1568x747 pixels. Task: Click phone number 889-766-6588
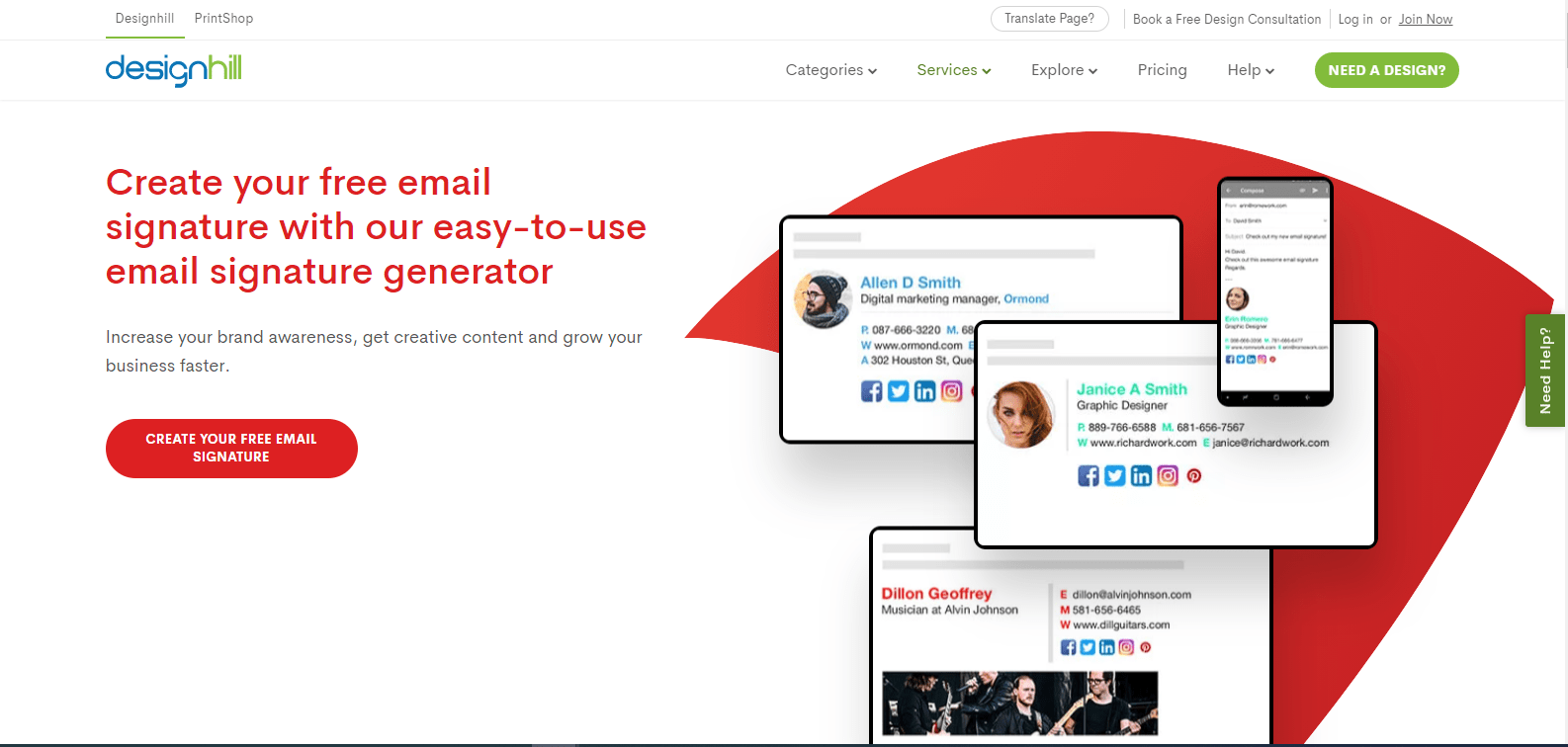click(1122, 428)
